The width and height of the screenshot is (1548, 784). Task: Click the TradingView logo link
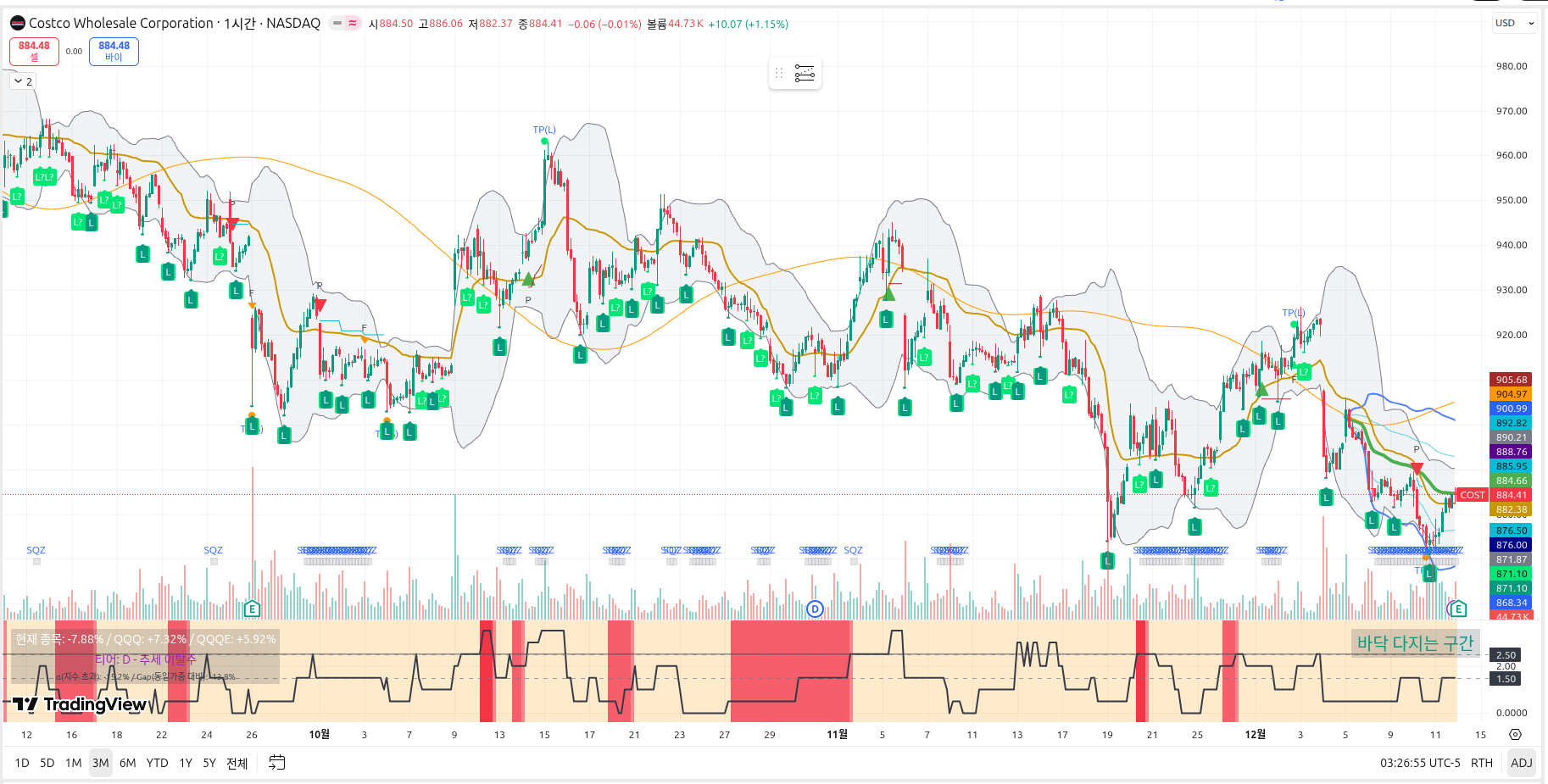coord(79,704)
